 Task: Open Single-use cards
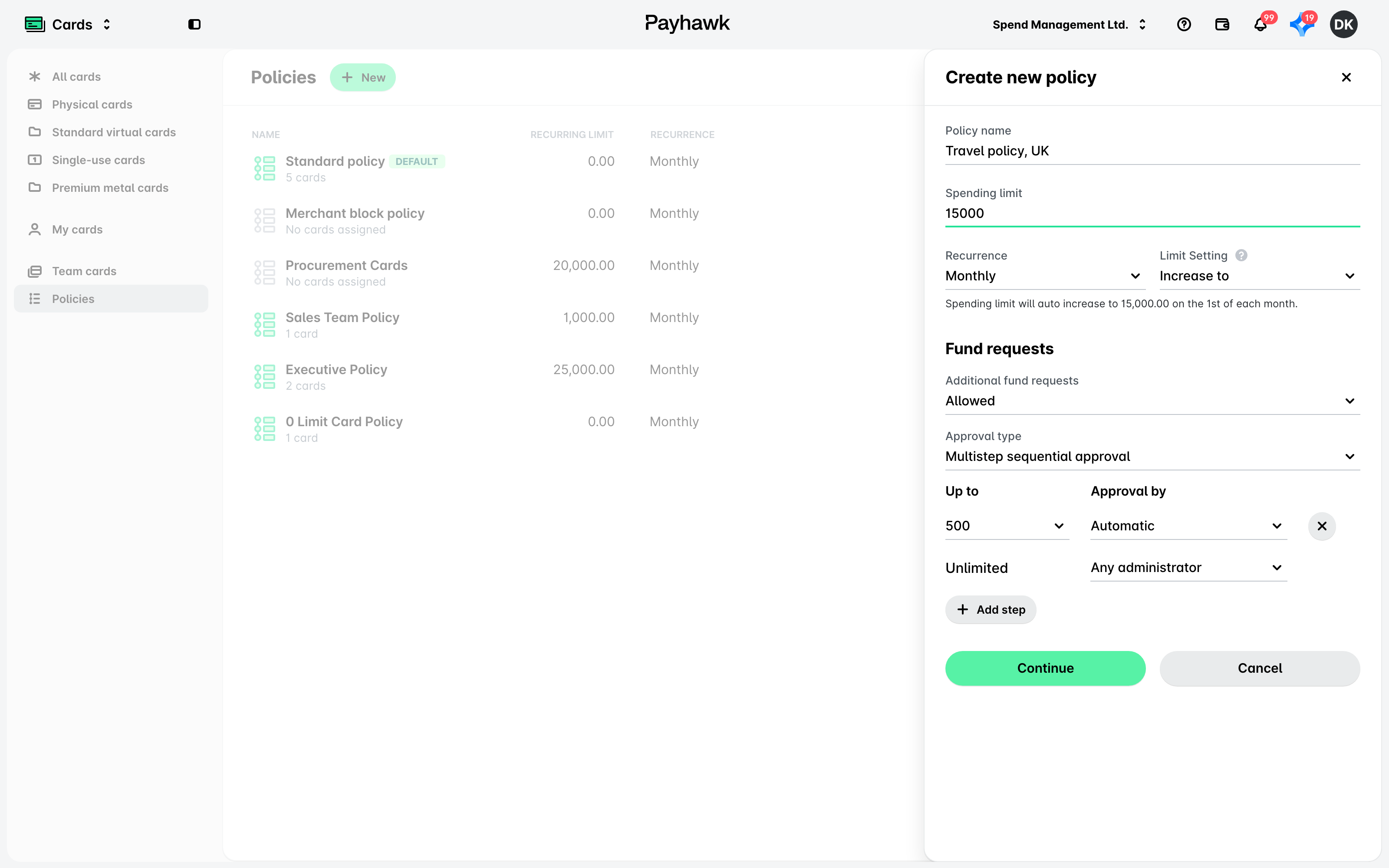point(111,160)
